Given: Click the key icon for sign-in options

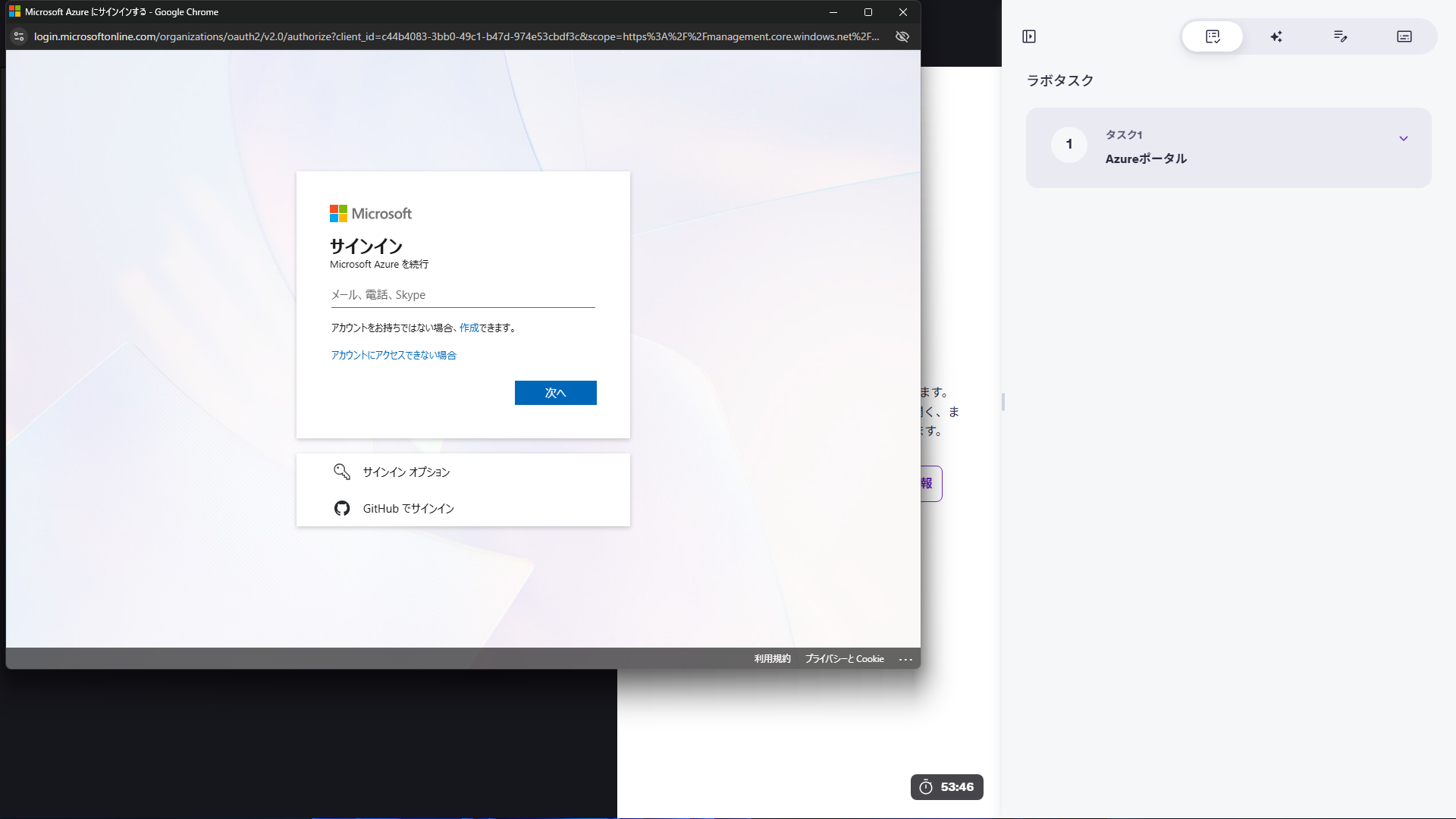Looking at the screenshot, I should click(342, 472).
